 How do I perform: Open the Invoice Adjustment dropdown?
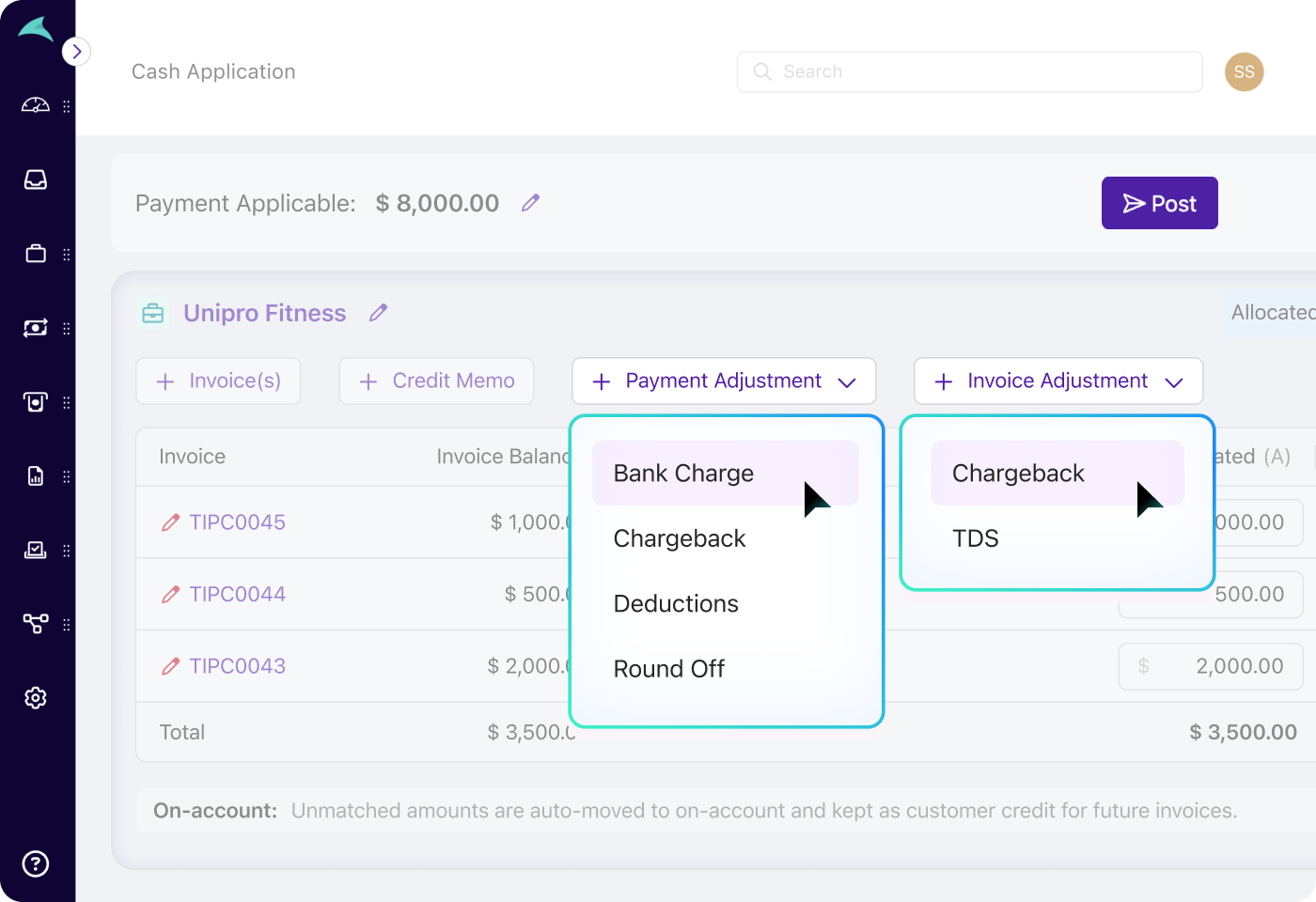[1057, 381]
